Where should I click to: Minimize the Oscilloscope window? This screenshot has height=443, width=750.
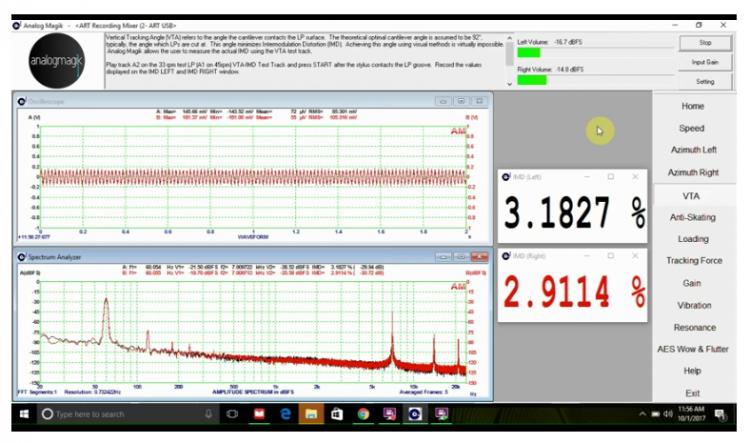[x=443, y=101]
